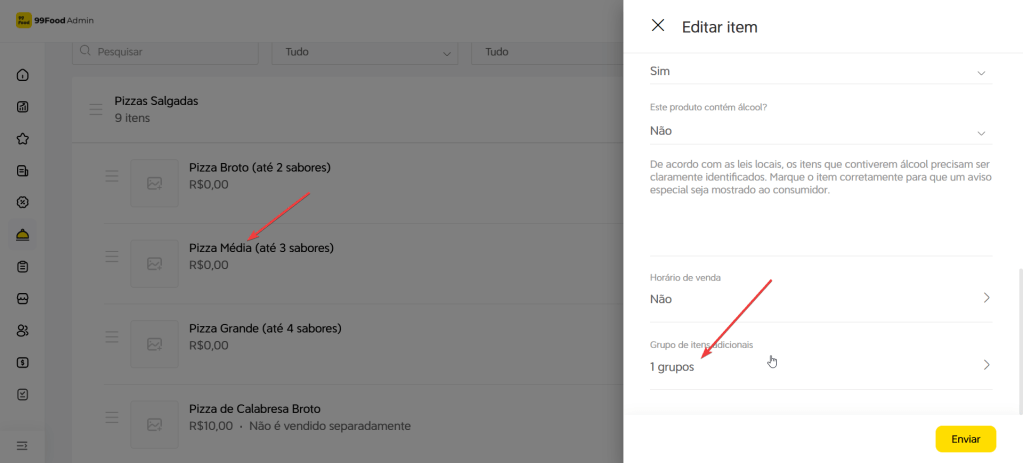Open the chart report icon in the sidebar
1023x463 pixels.
click(23, 107)
